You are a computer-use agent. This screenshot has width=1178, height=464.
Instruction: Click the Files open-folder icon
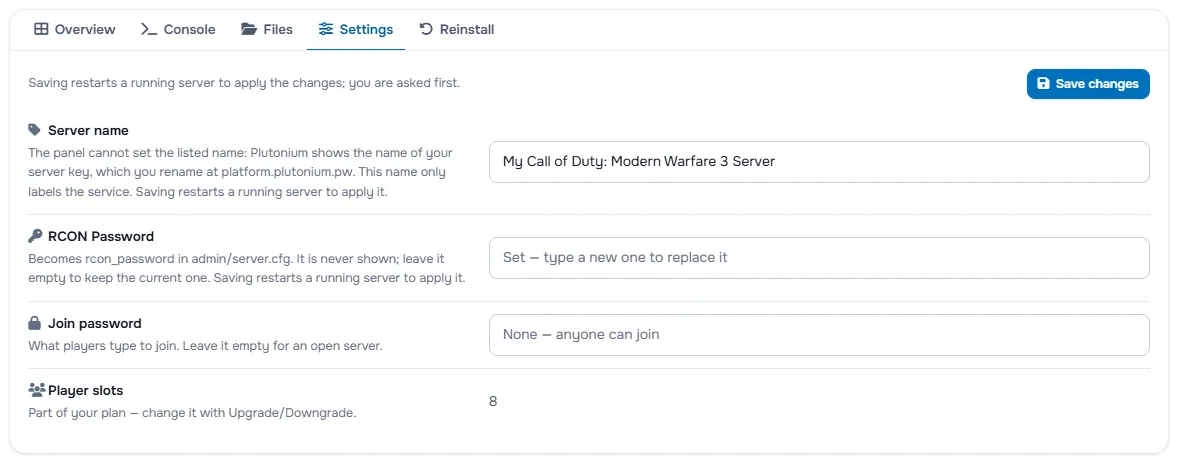[x=249, y=29]
